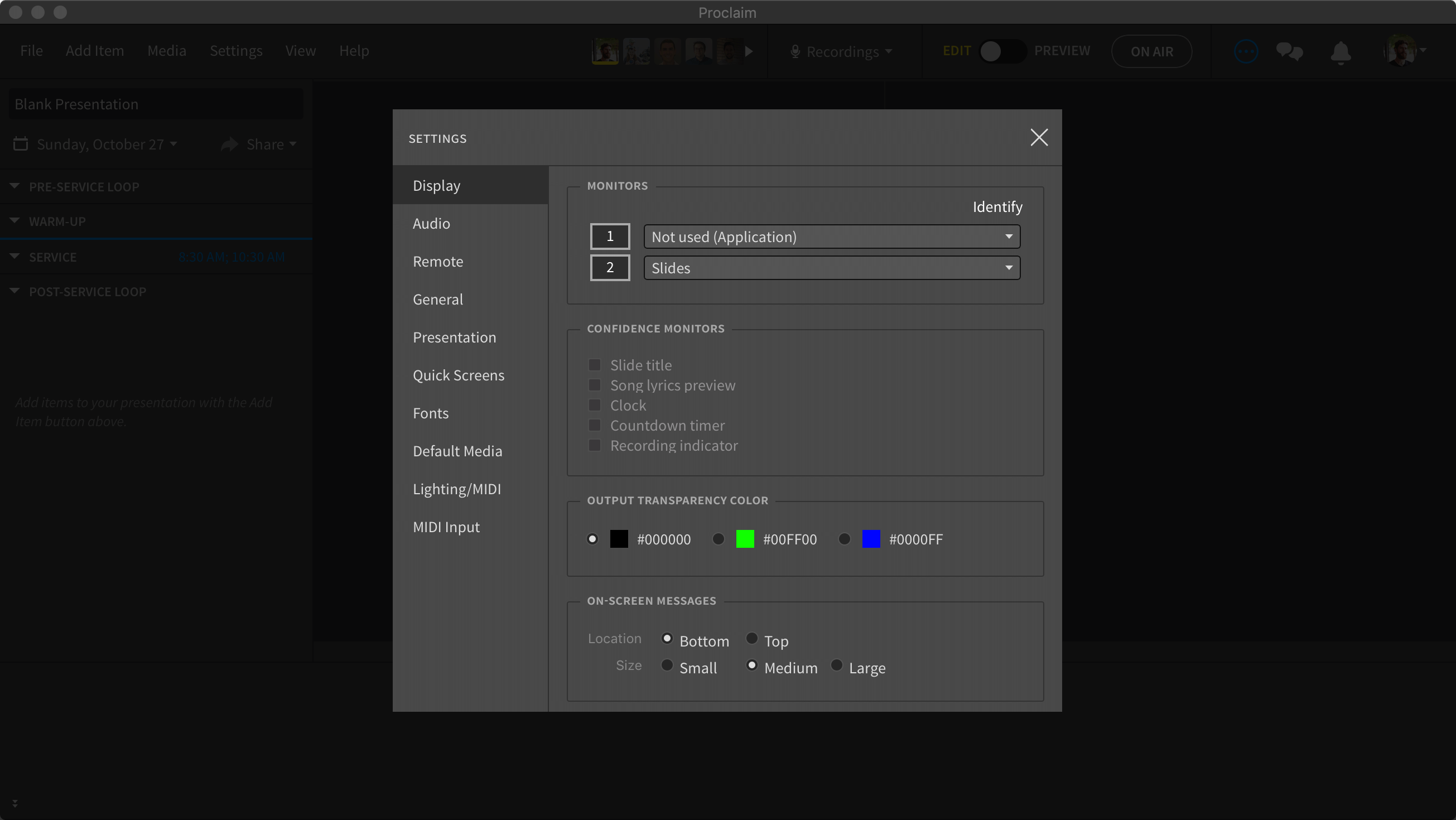Open the monitor 2 Slides dropdown

(832, 267)
